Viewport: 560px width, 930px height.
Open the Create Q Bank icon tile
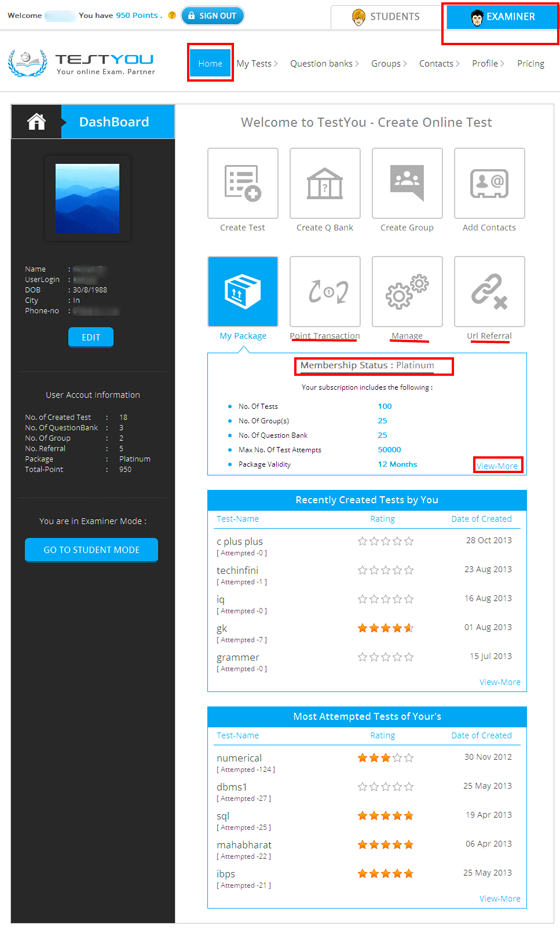pyautogui.click(x=325, y=183)
